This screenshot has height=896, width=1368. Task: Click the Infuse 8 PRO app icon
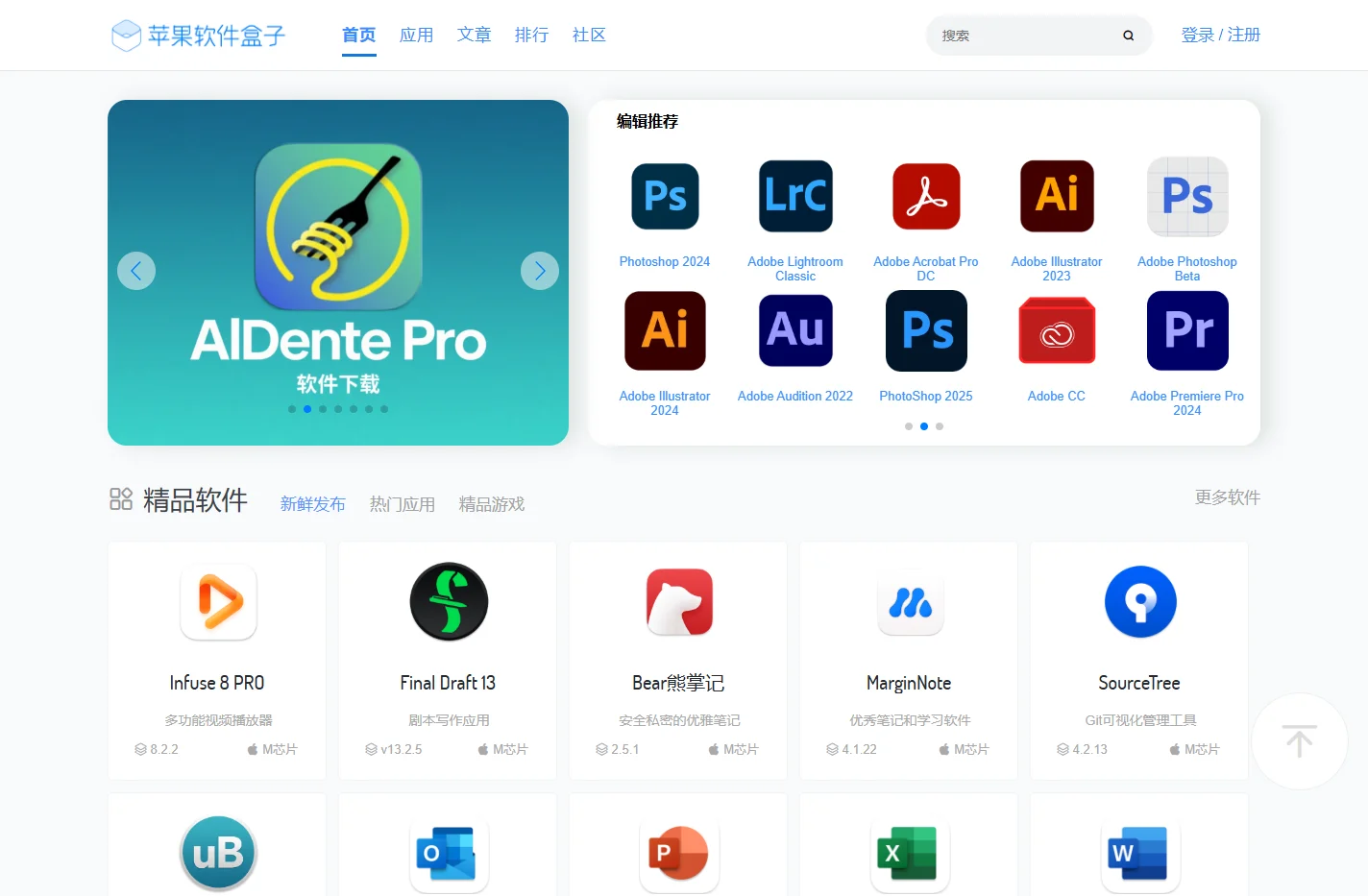tap(218, 602)
